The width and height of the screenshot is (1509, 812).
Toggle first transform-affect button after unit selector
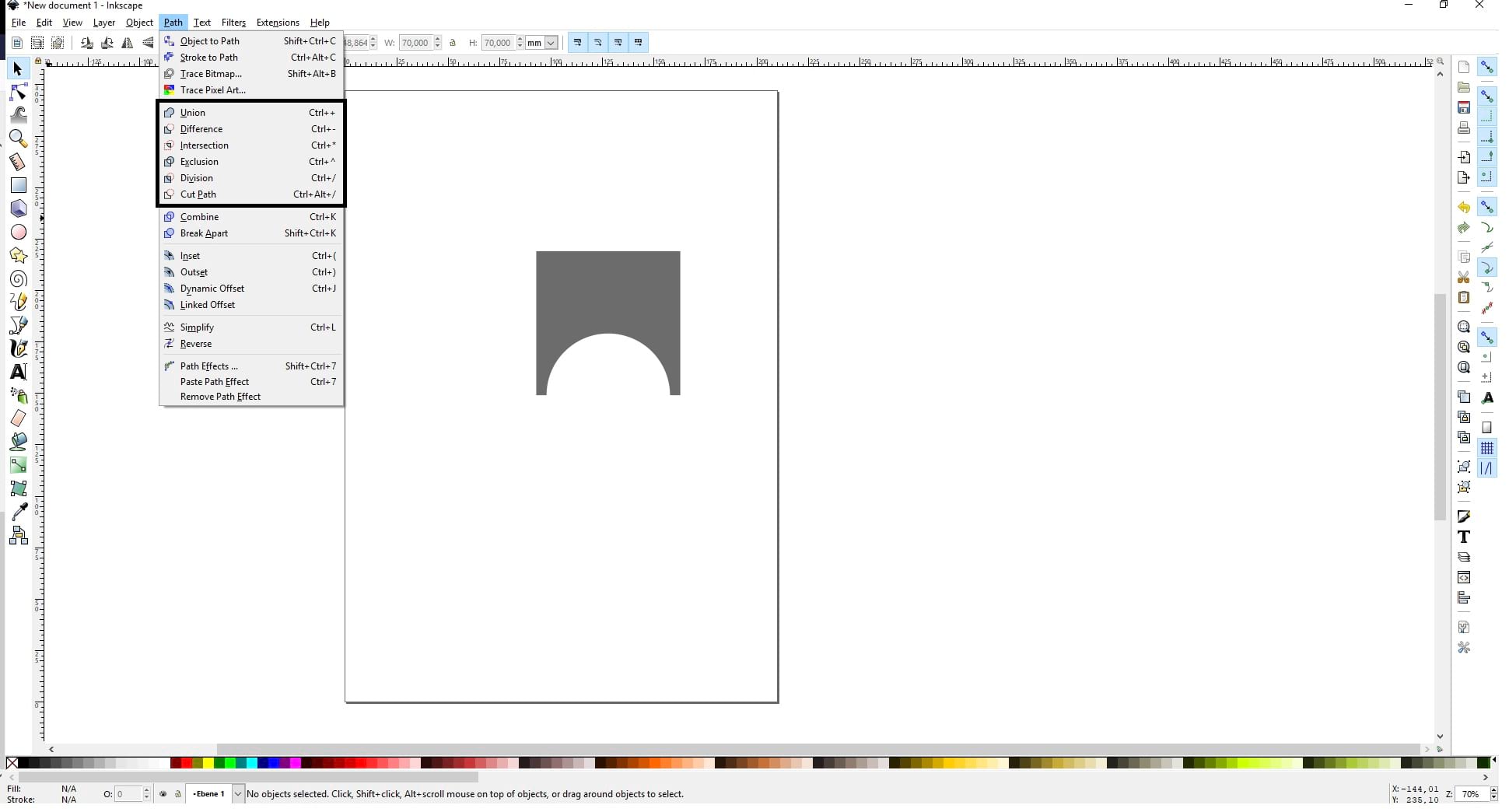coord(577,43)
